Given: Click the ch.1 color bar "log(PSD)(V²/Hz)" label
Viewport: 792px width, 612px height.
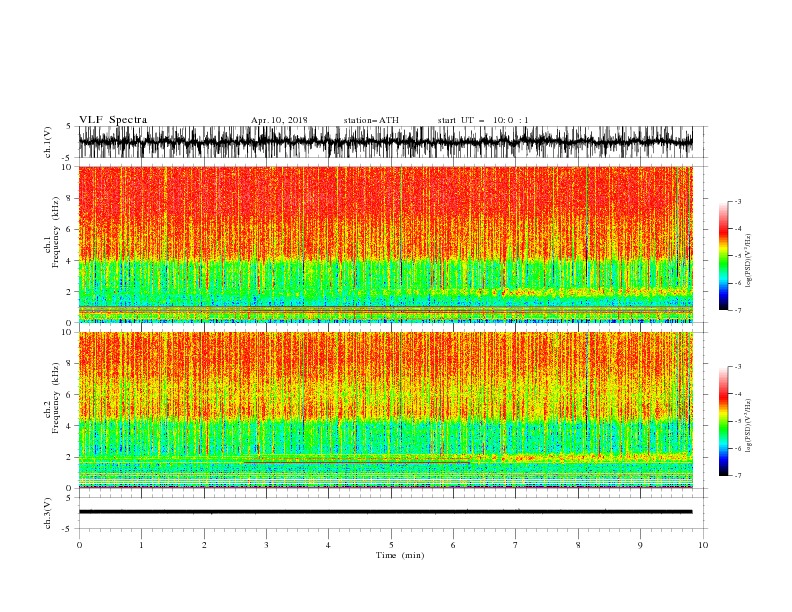Looking at the screenshot, I should (x=749, y=261).
